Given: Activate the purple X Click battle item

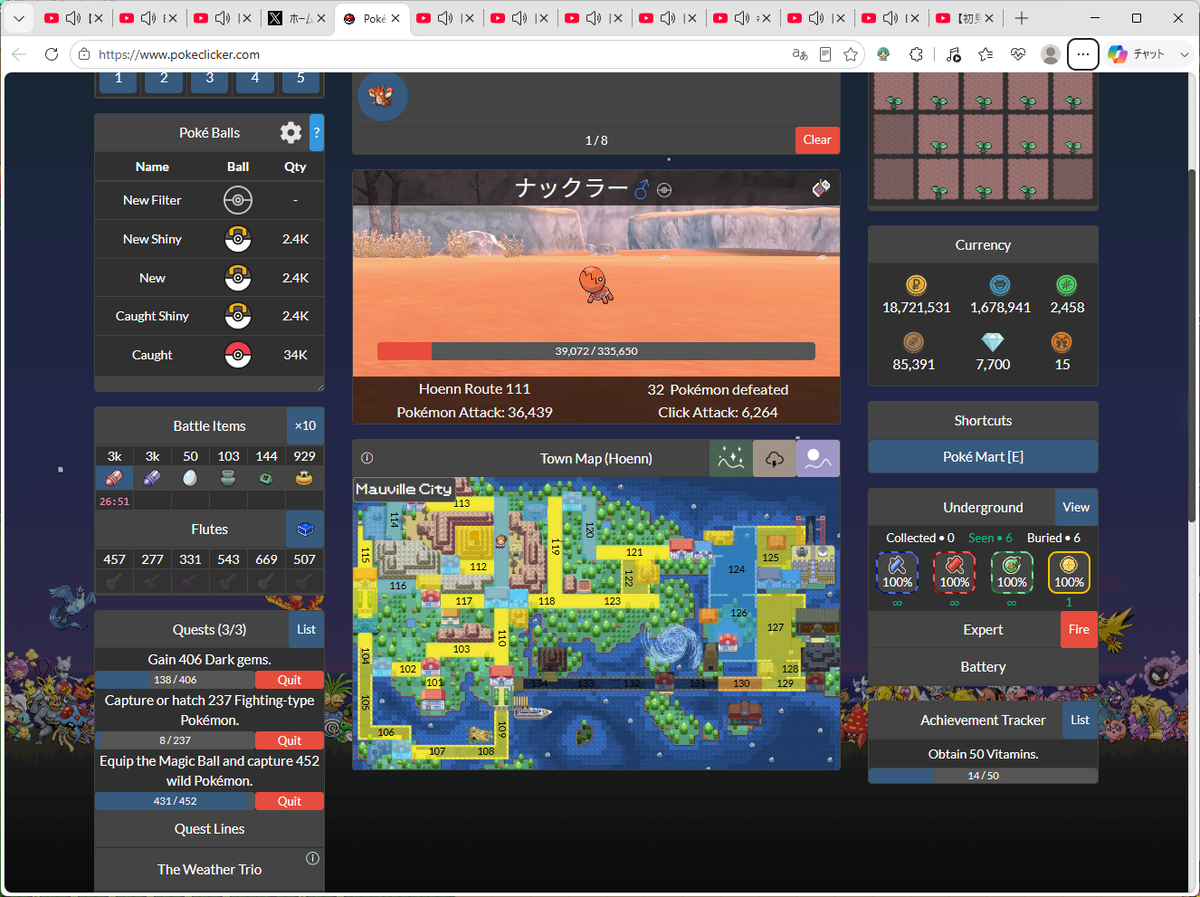Looking at the screenshot, I should click(x=152, y=478).
